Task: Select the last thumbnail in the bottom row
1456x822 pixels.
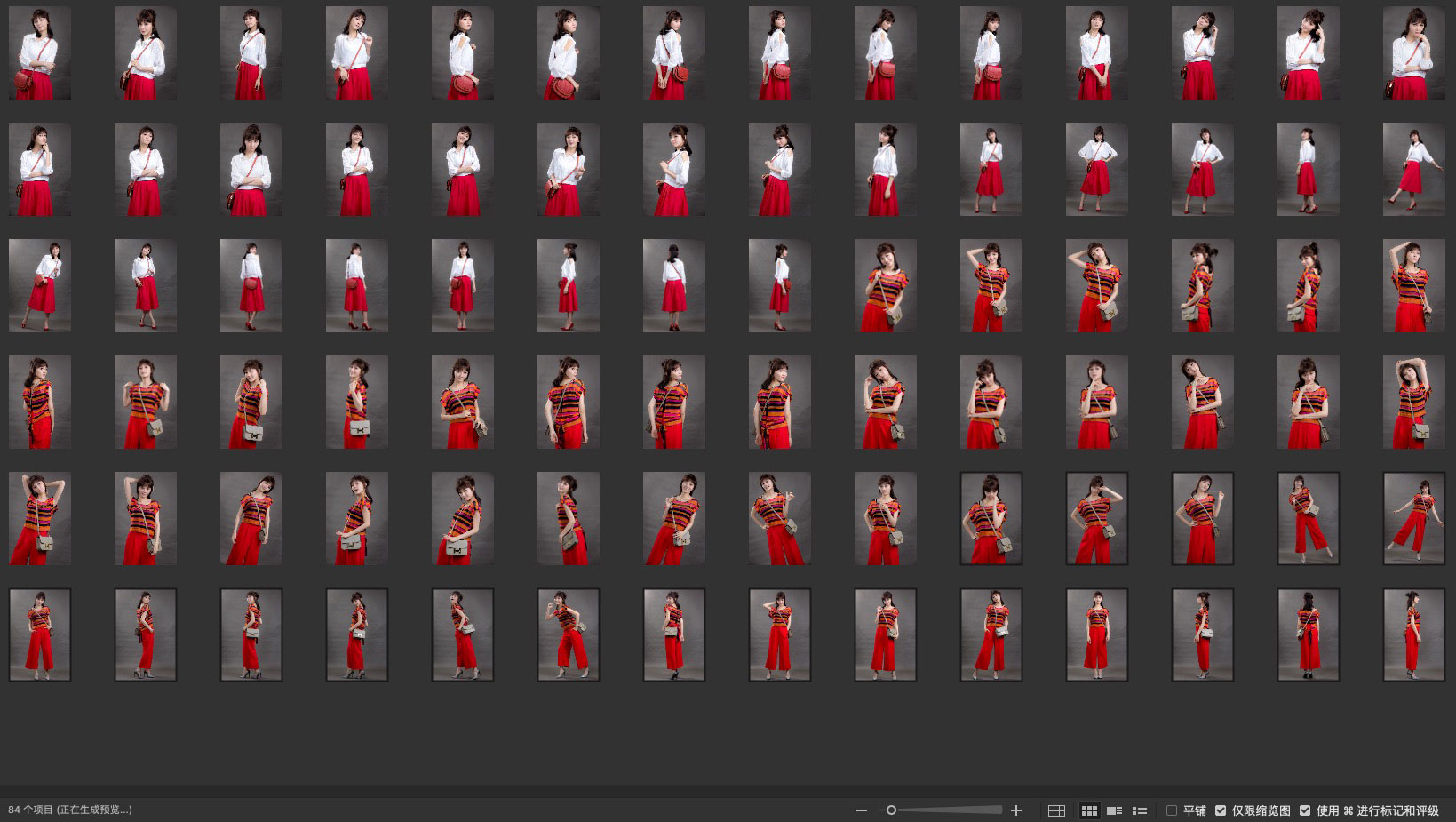Action: coord(1413,634)
